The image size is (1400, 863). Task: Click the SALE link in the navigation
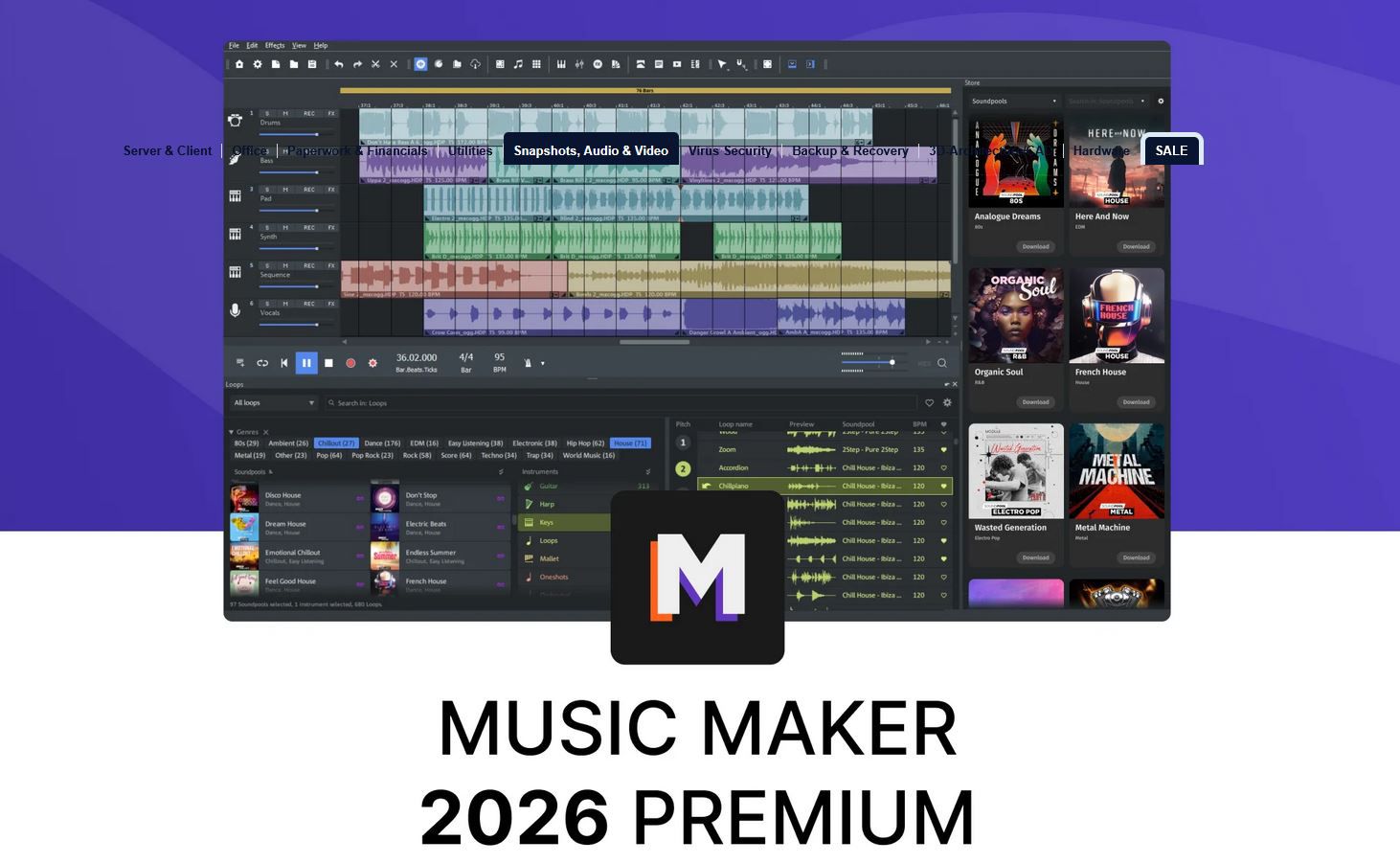(x=1172, y=150)
